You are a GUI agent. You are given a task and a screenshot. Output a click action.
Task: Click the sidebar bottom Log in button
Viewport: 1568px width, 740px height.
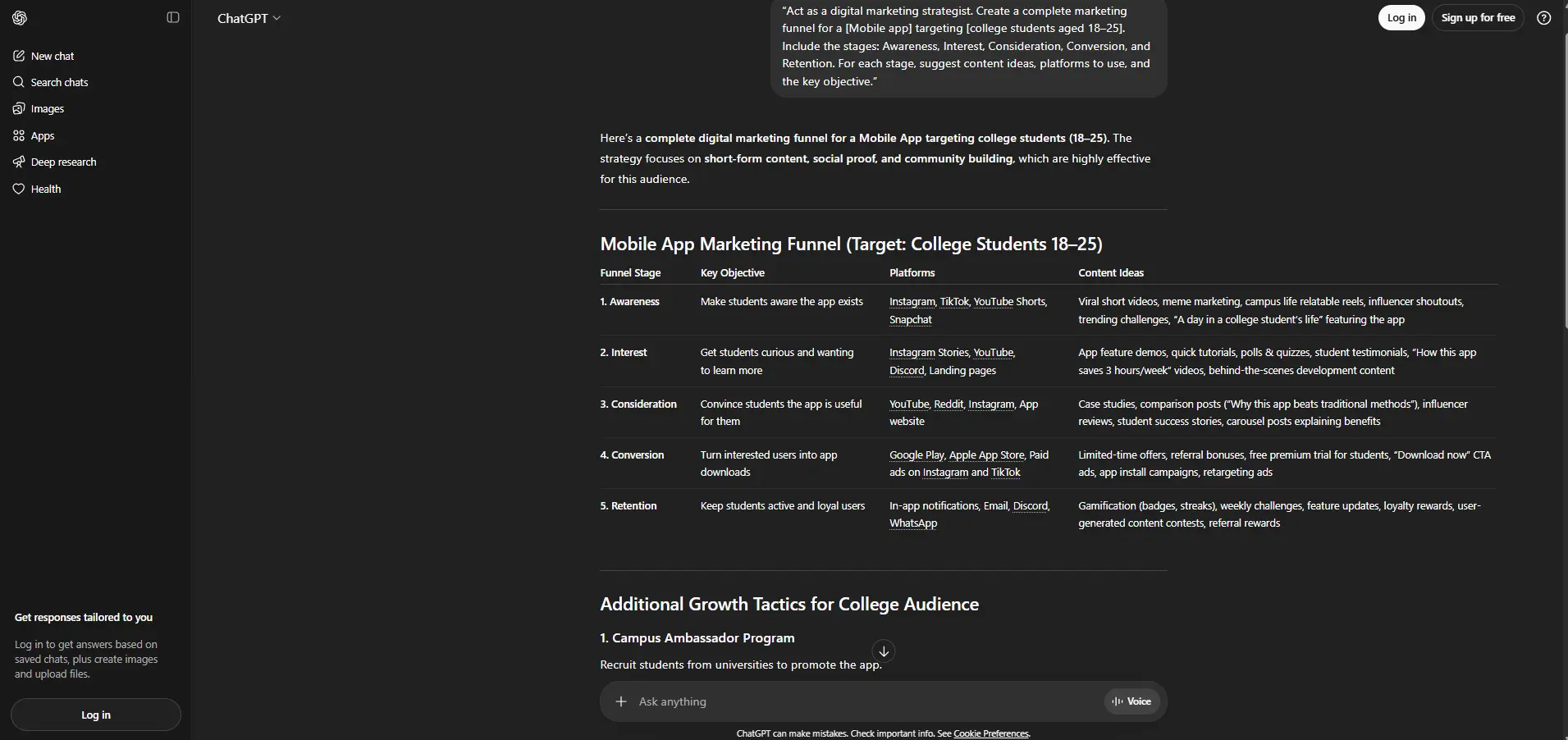[96, 715]
